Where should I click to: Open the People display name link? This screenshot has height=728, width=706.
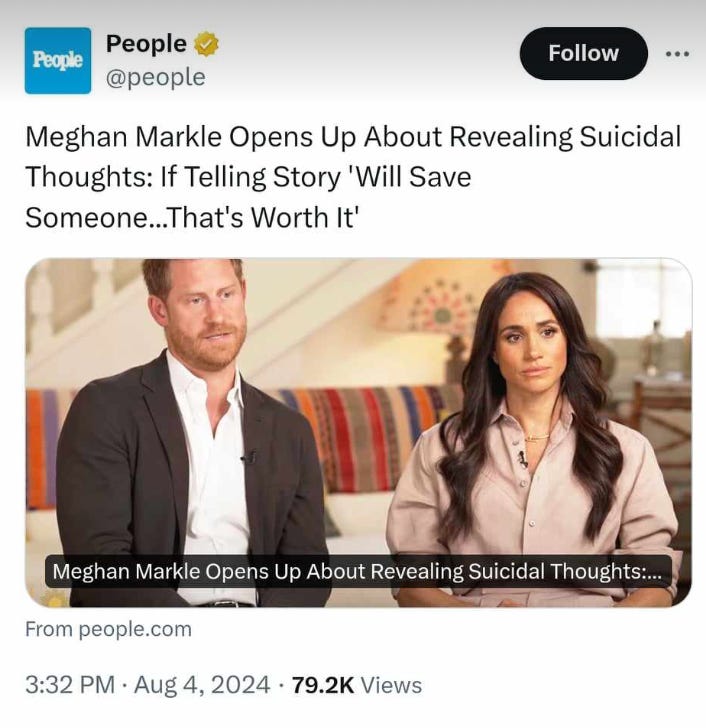[146, 44]
